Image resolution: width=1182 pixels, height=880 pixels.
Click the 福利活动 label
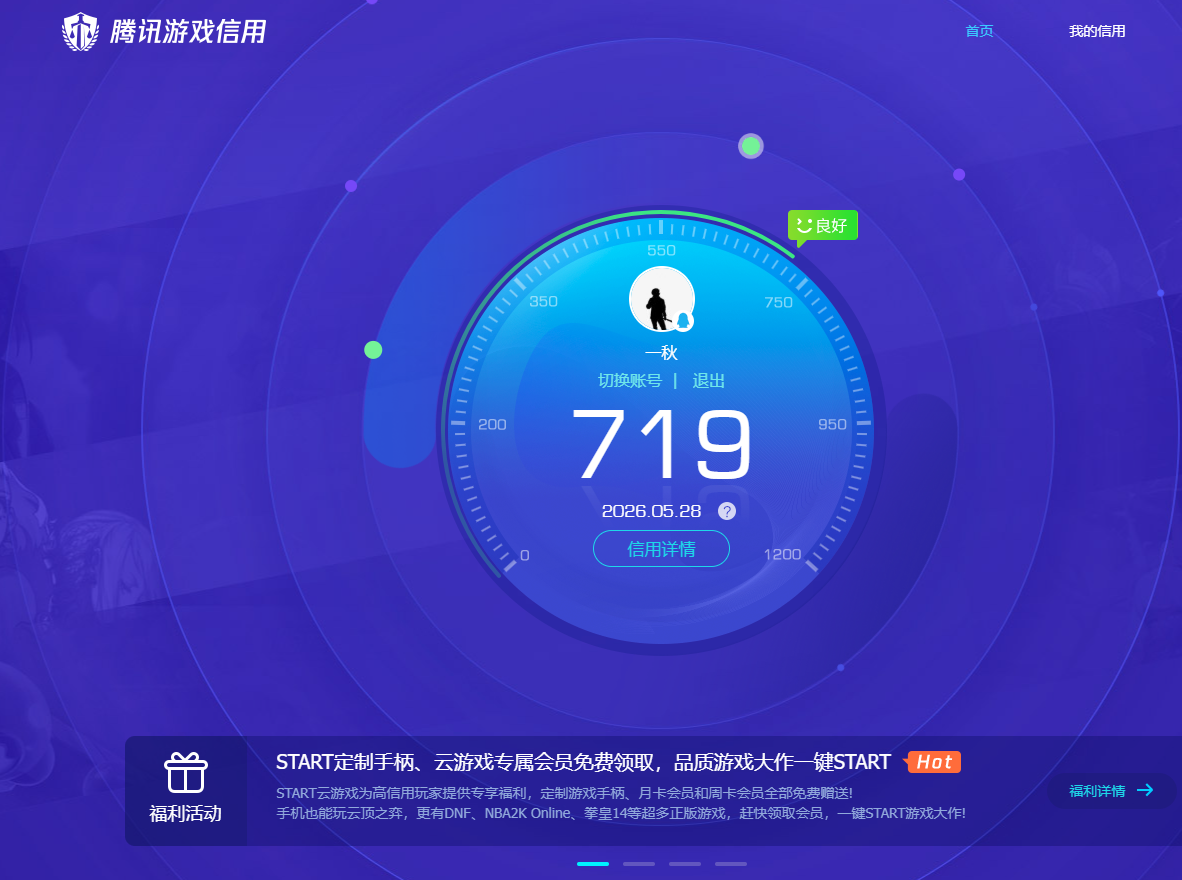point(185,814)
